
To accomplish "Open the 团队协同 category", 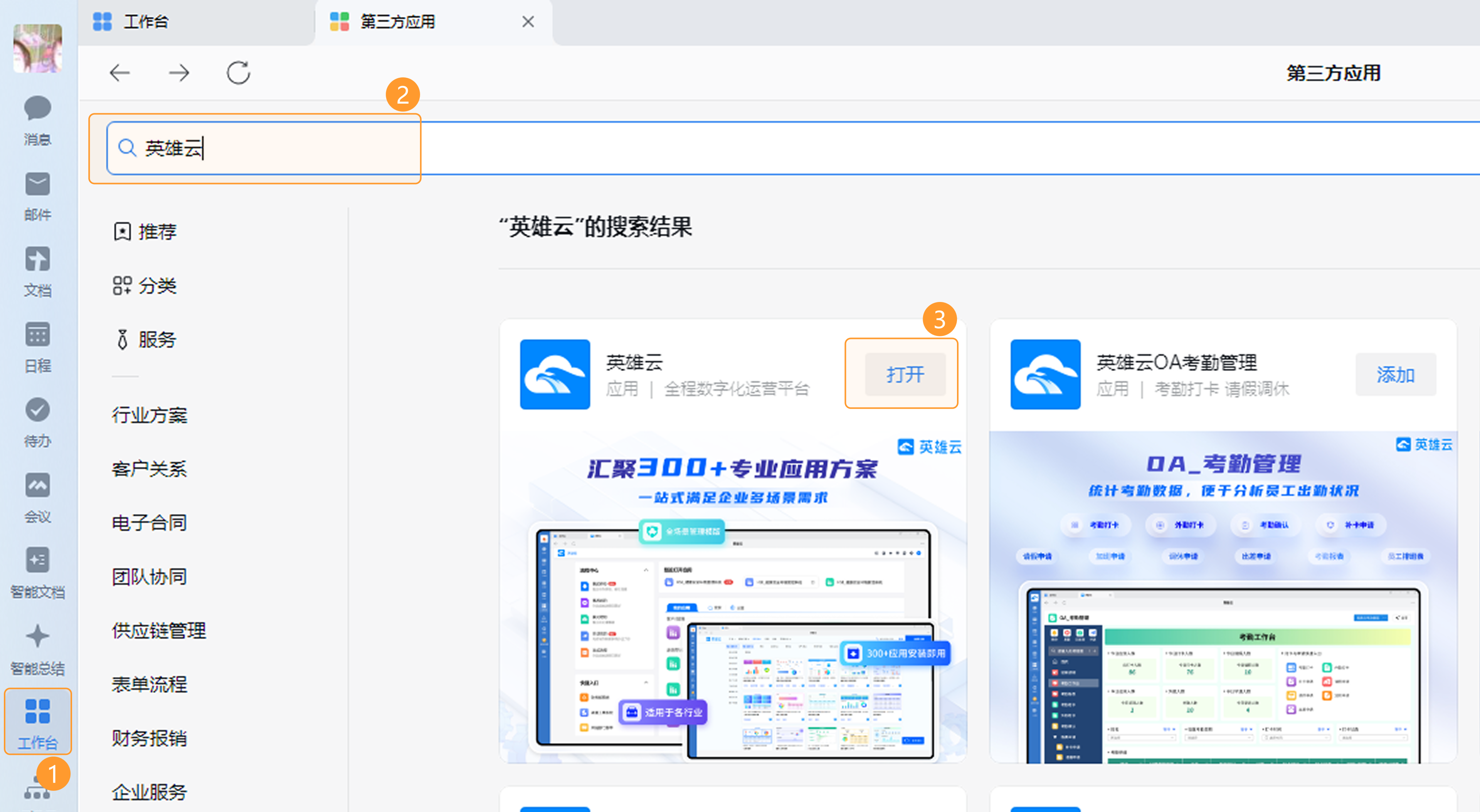I will 150,577.
